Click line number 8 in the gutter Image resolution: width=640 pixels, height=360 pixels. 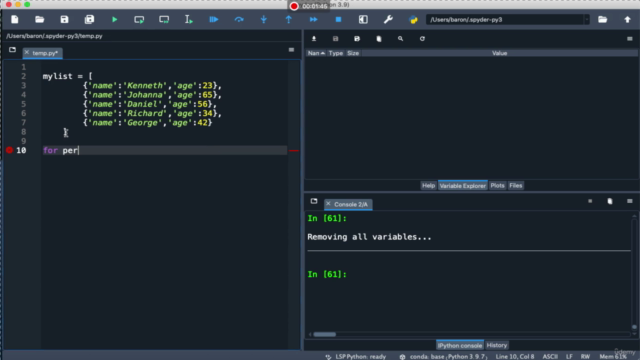tap(23, 132)
